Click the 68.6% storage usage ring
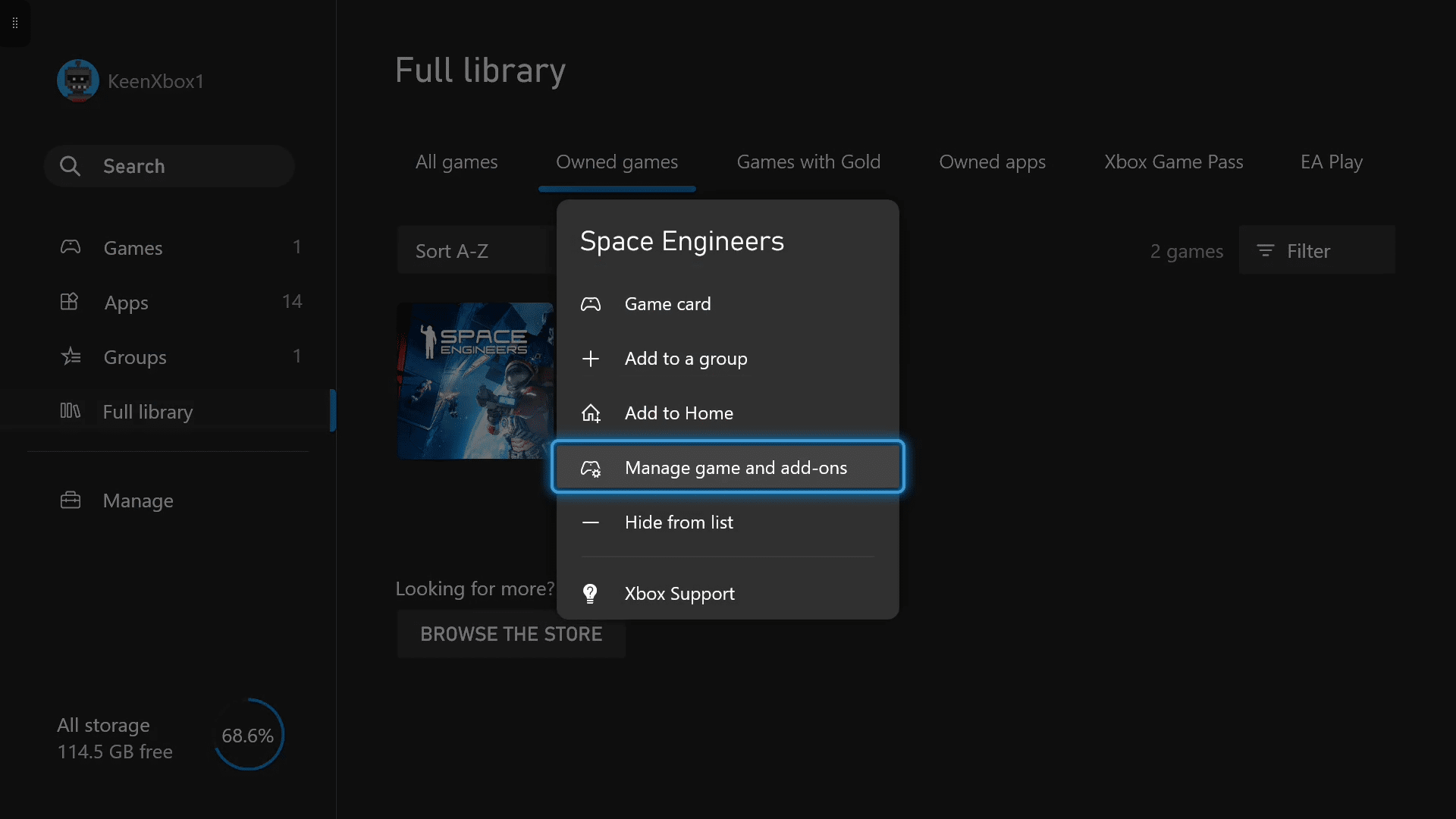 (248, 735)
